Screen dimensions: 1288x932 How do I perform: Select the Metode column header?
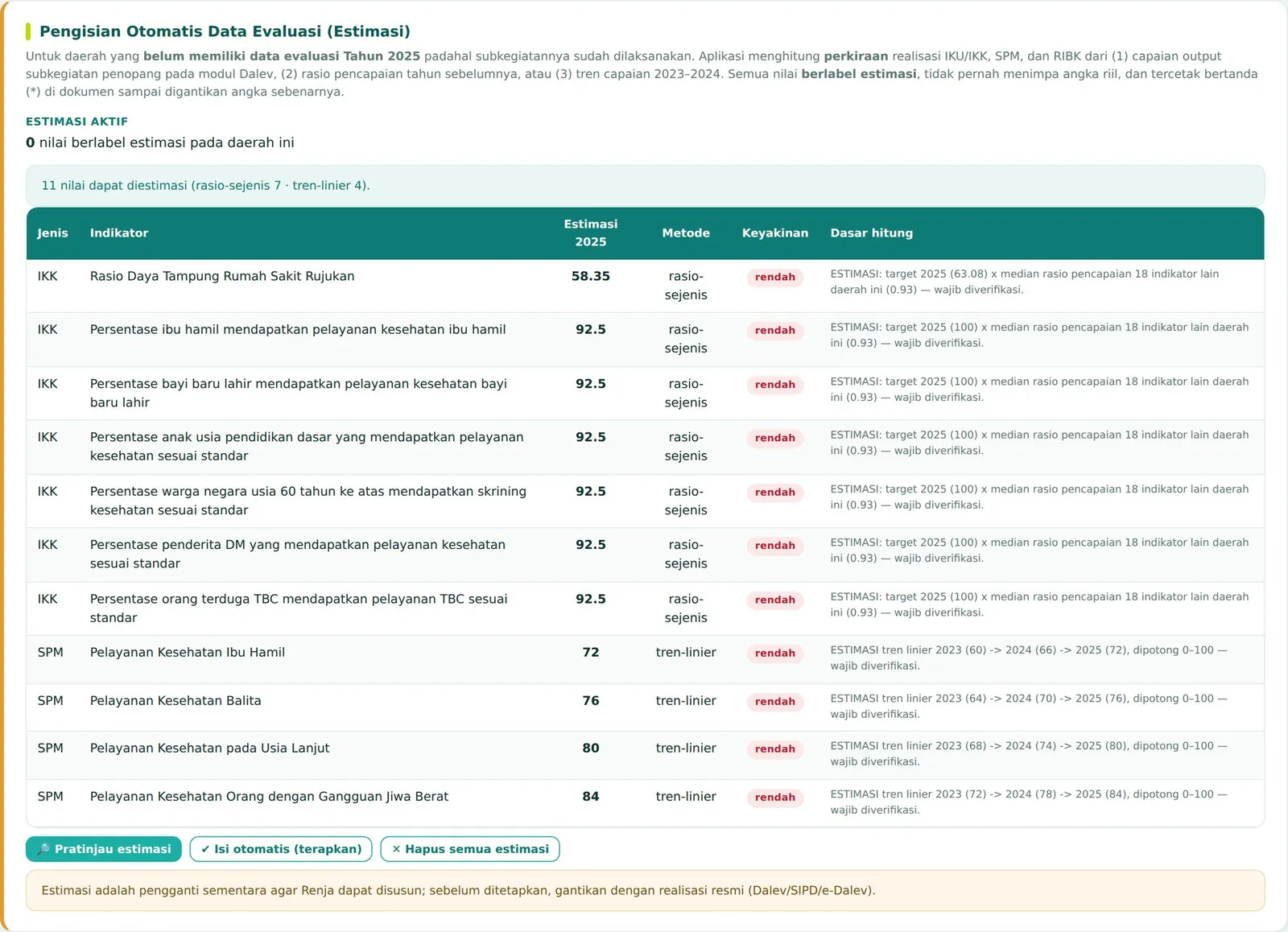click(x=686, y=233)
